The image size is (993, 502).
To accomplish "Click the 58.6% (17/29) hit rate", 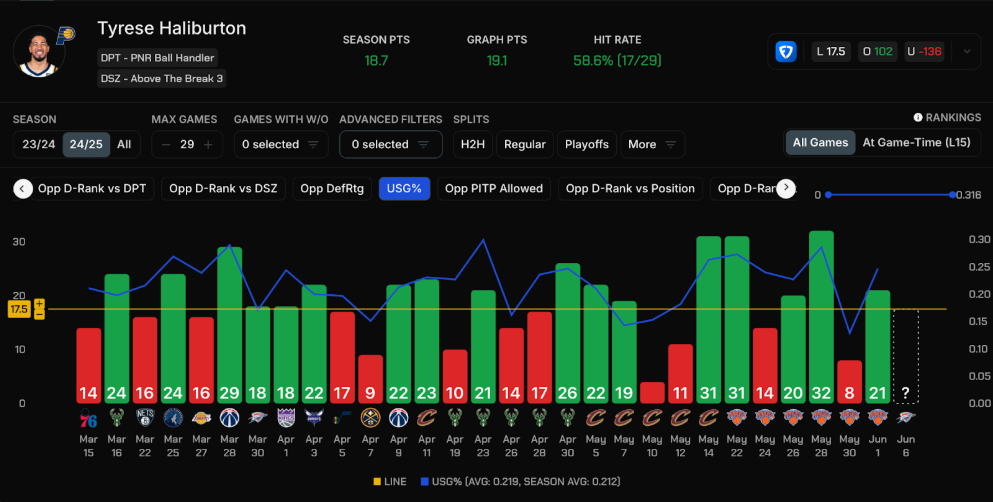I will [x=617, y=61].
